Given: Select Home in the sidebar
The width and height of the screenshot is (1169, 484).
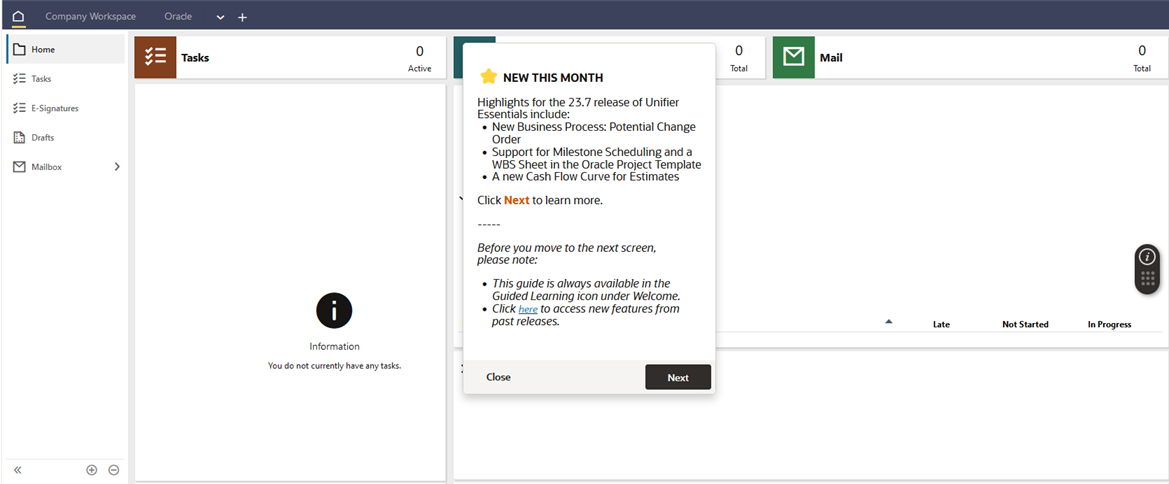Looking at the screenshot, I should pos(66,49).
